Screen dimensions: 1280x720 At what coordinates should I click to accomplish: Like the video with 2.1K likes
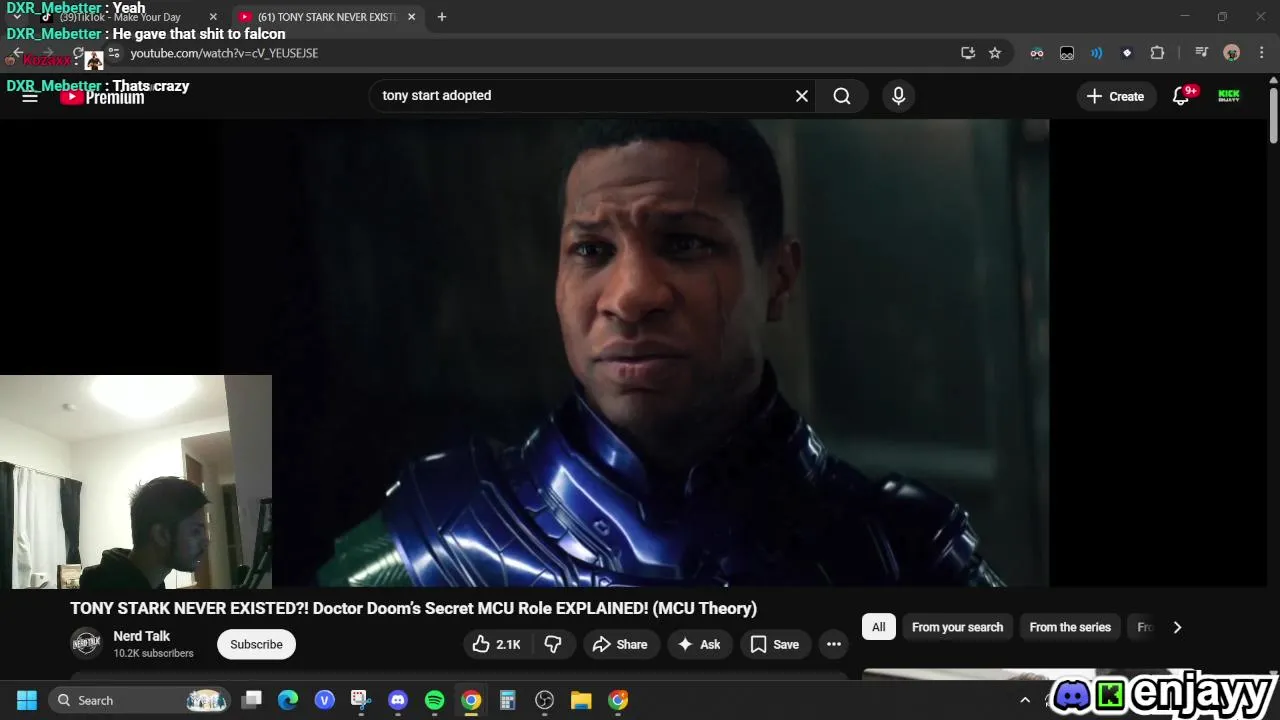[x=498, y=645]
